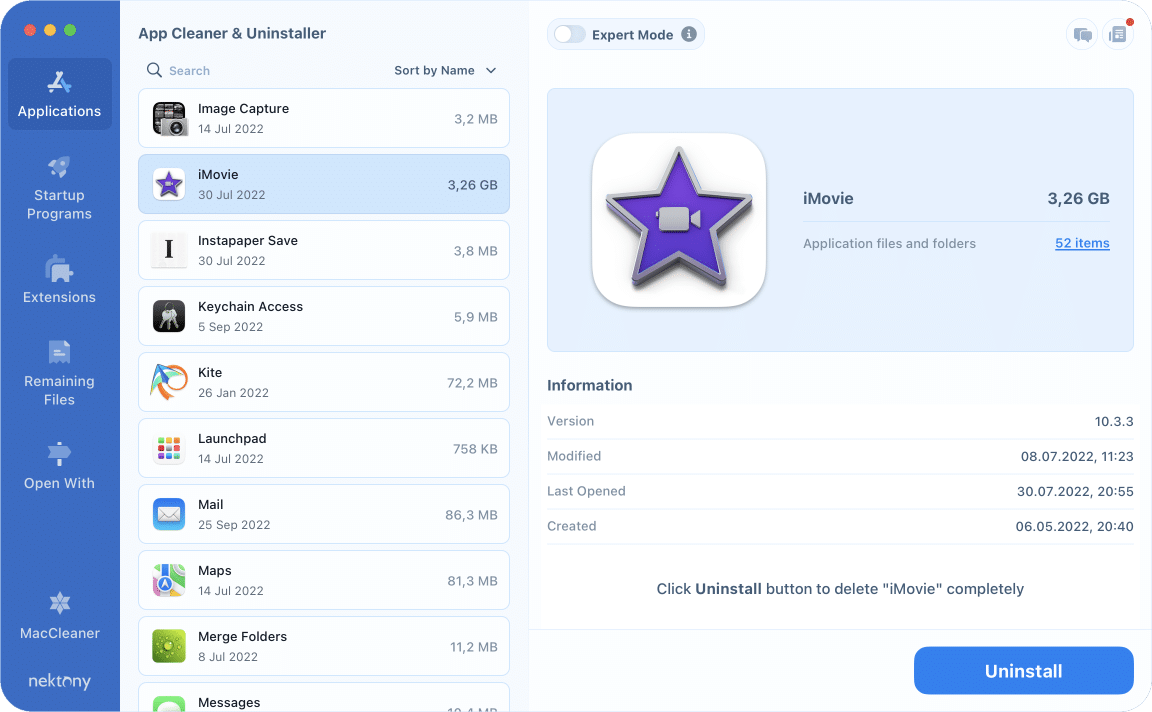This screenshot has height=712, width=1152.
Task: Click the Application files and folders label
Action: 889,243
